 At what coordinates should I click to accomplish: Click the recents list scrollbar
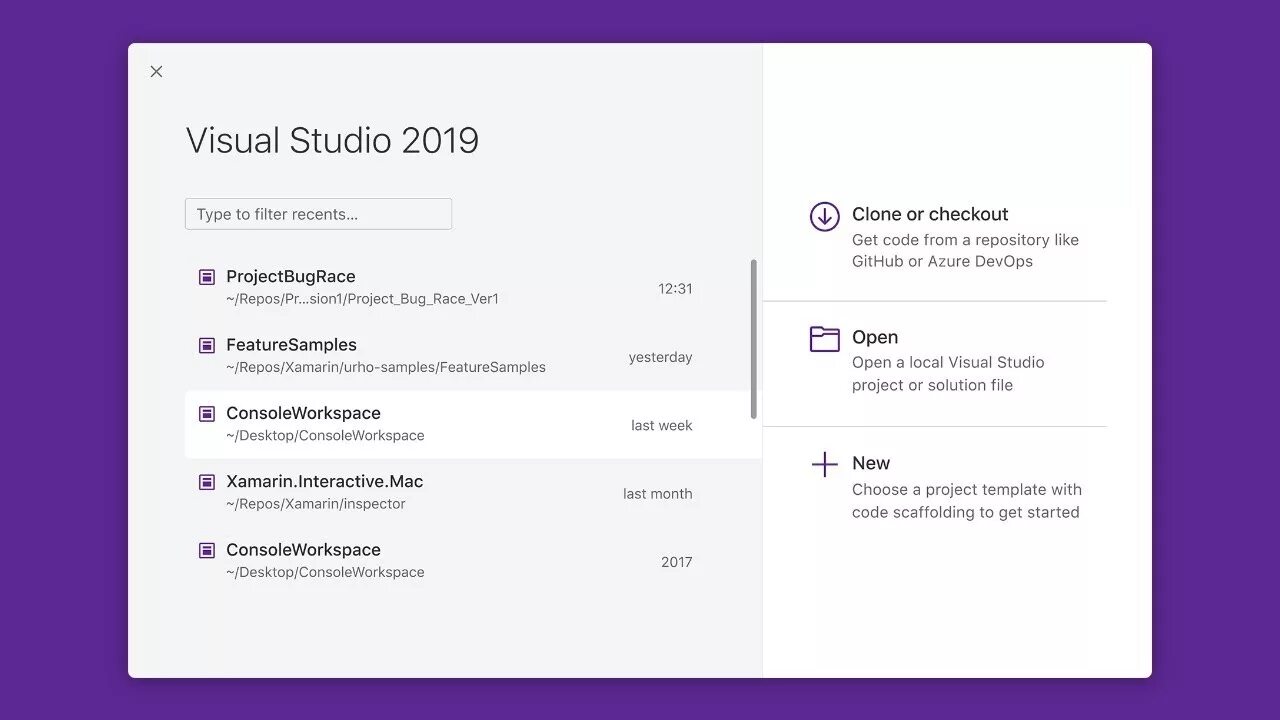(753, 339)
